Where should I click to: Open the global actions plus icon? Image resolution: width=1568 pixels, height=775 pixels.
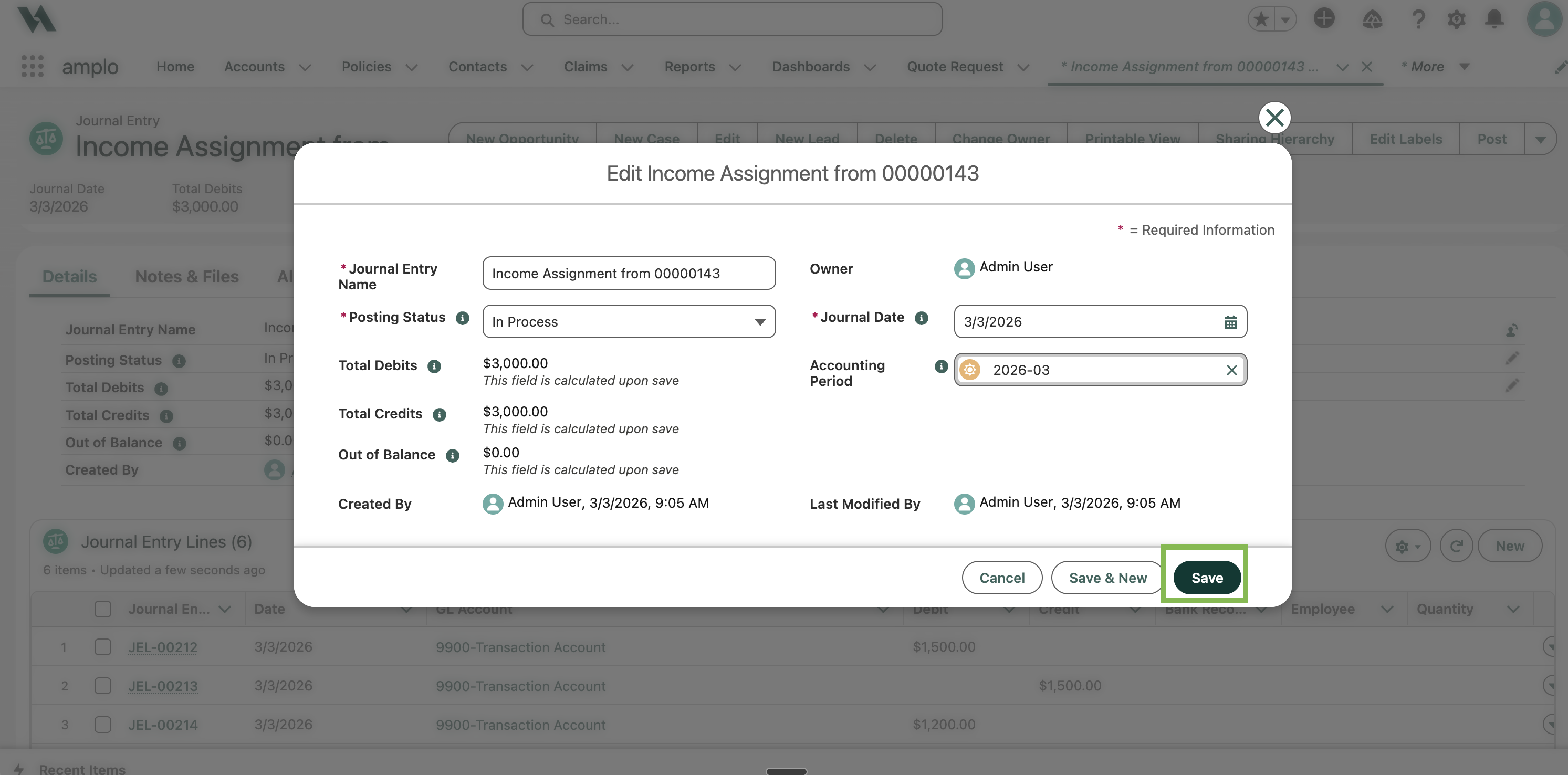coord(1323,19)
